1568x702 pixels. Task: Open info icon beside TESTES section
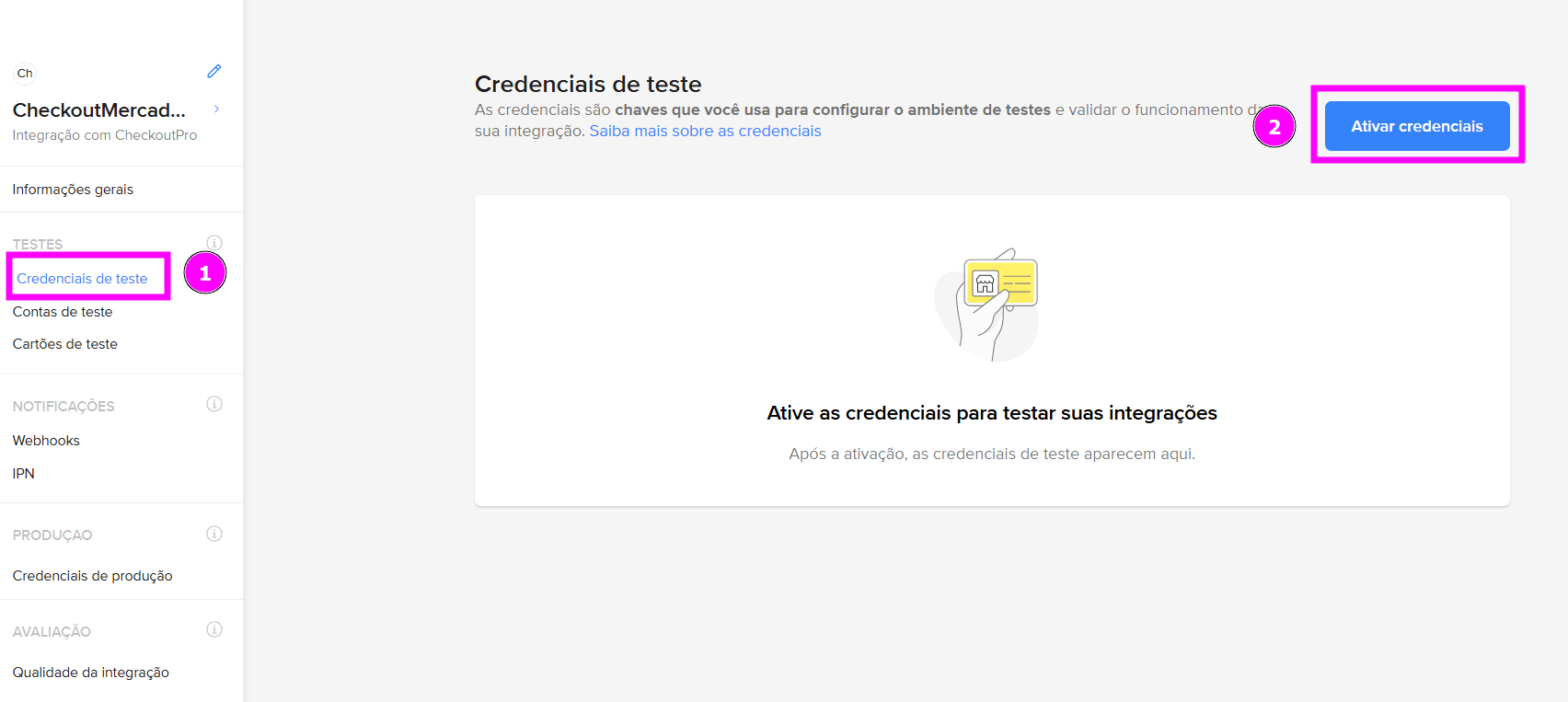tap(214, 243)
